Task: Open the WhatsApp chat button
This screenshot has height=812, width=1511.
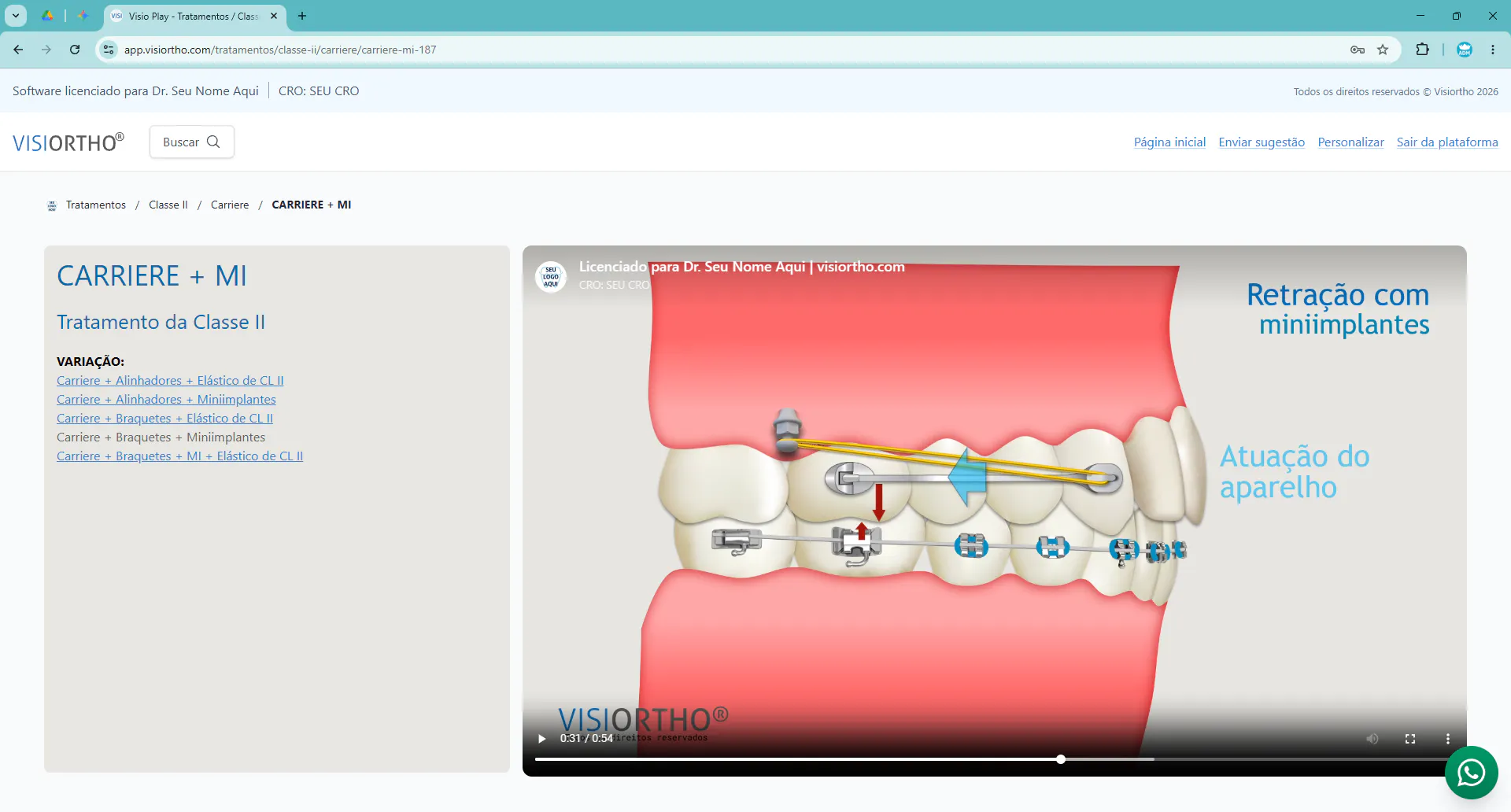Action: [1471, 773]
